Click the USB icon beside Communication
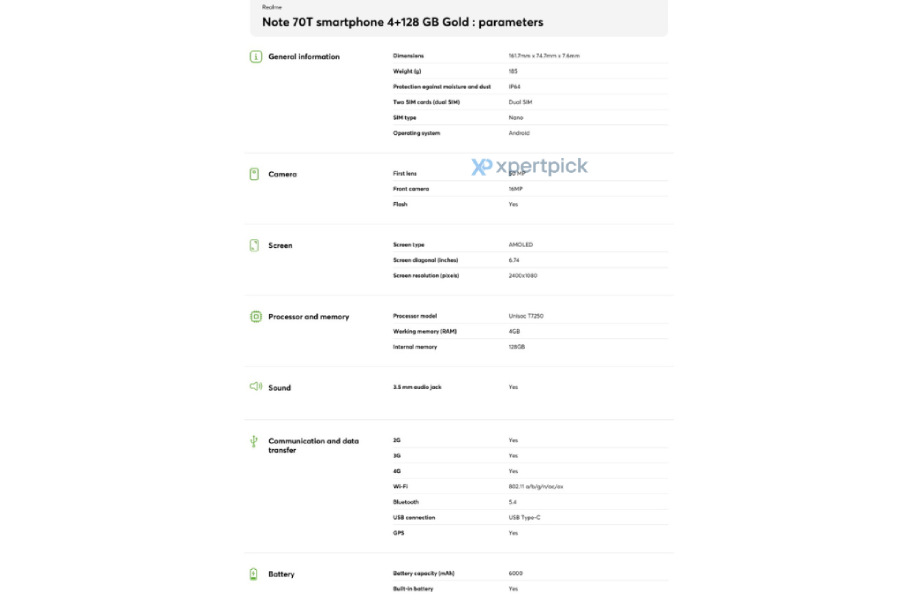900x600 pixels. coord(255,441)
